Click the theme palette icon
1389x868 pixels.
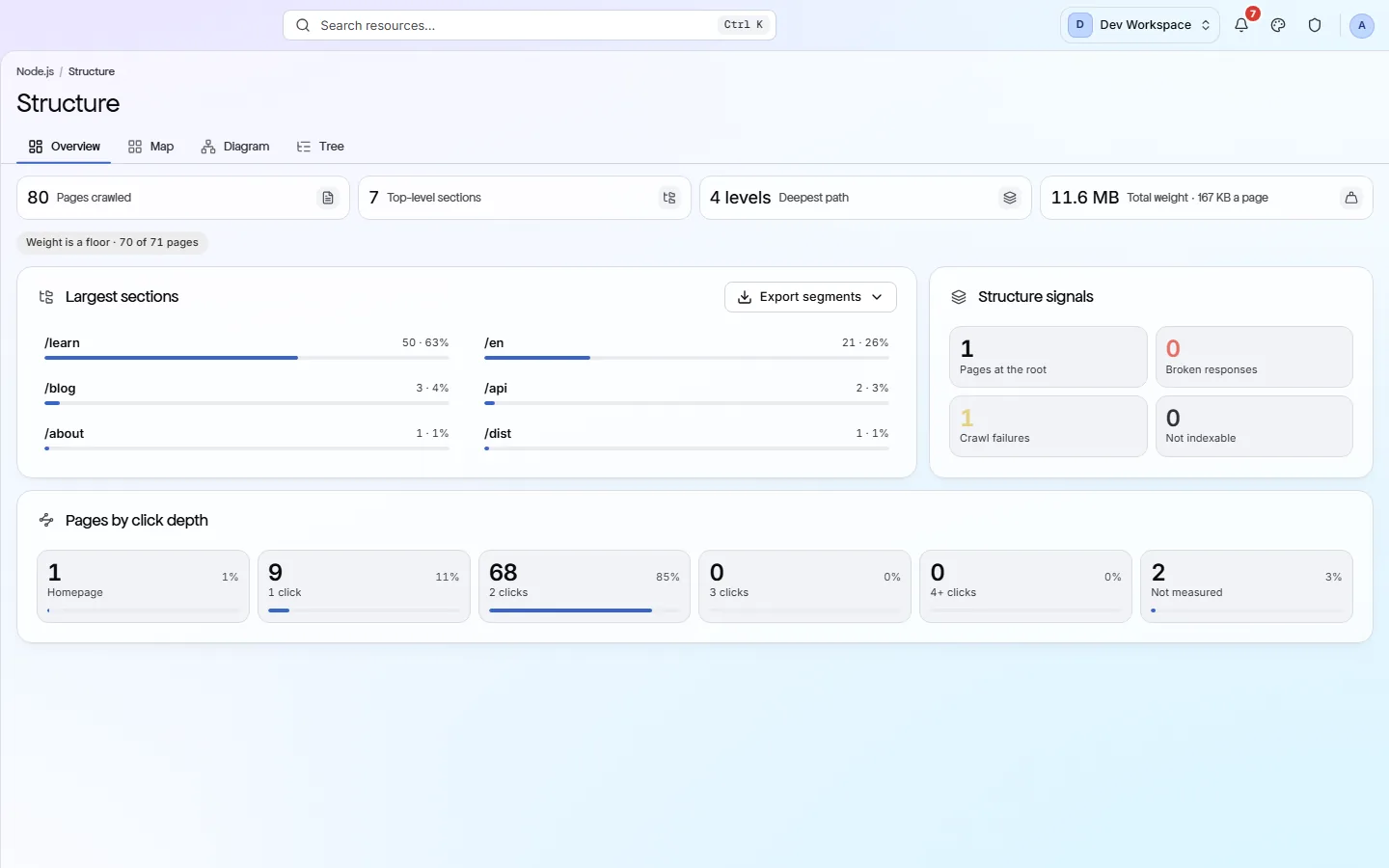1278,25
